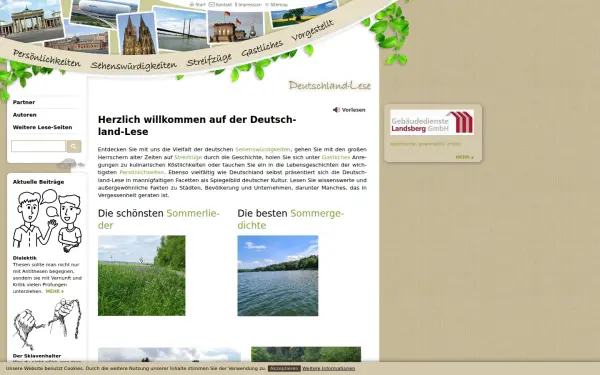The height and width of the screenshot is (375, 600).
Task: Open the Kontakt link in top bar
Action: [220, 5]
